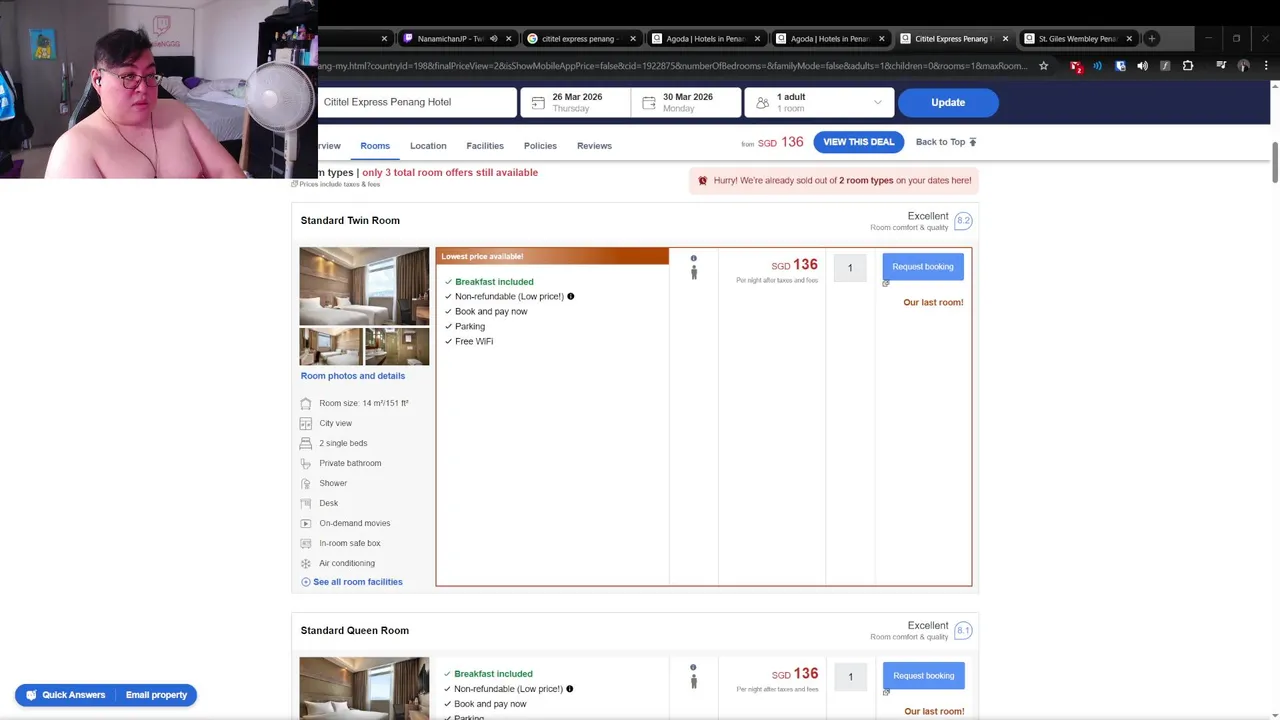Go to the Reviews section tab
Viewport: 1280px width, 720px height.
[x=594, y=146]
